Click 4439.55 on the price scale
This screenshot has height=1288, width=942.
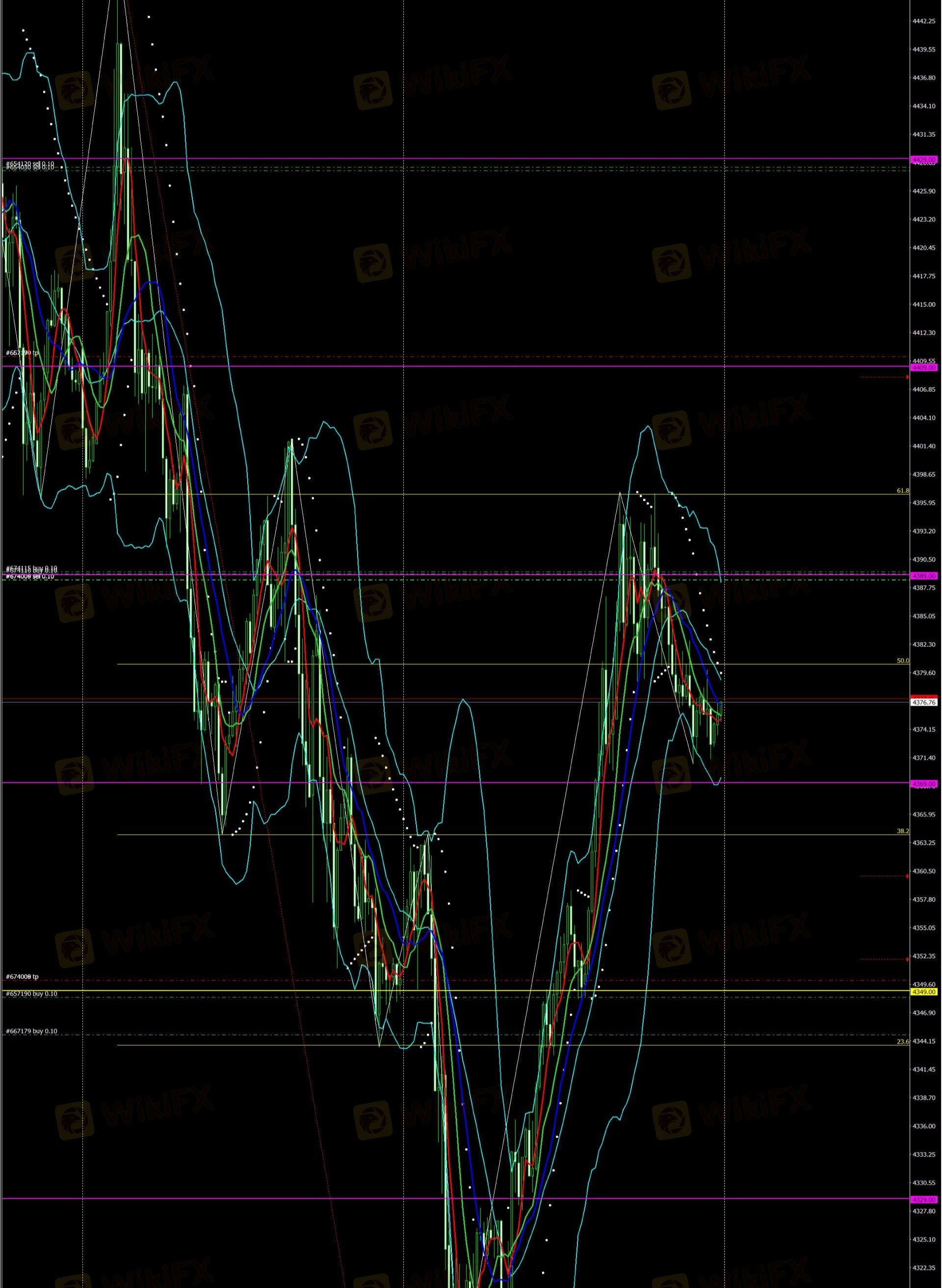point(924,50)
